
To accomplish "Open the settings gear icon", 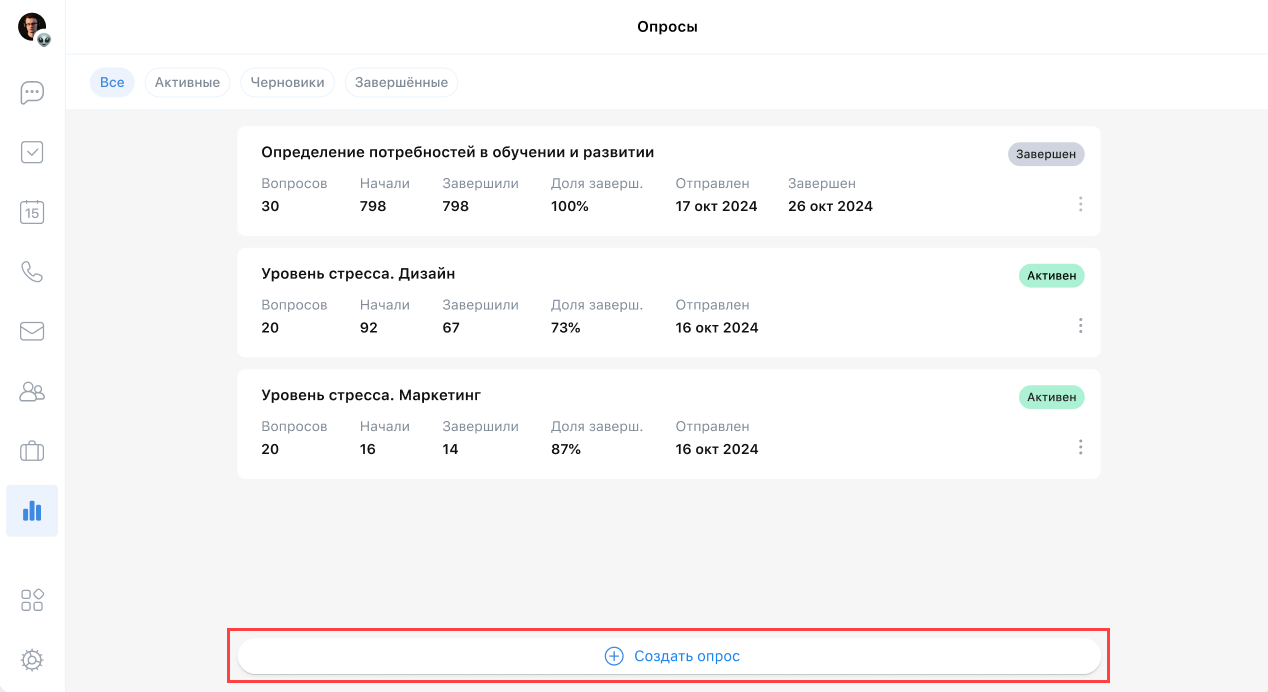I will (x=32, y=660).
